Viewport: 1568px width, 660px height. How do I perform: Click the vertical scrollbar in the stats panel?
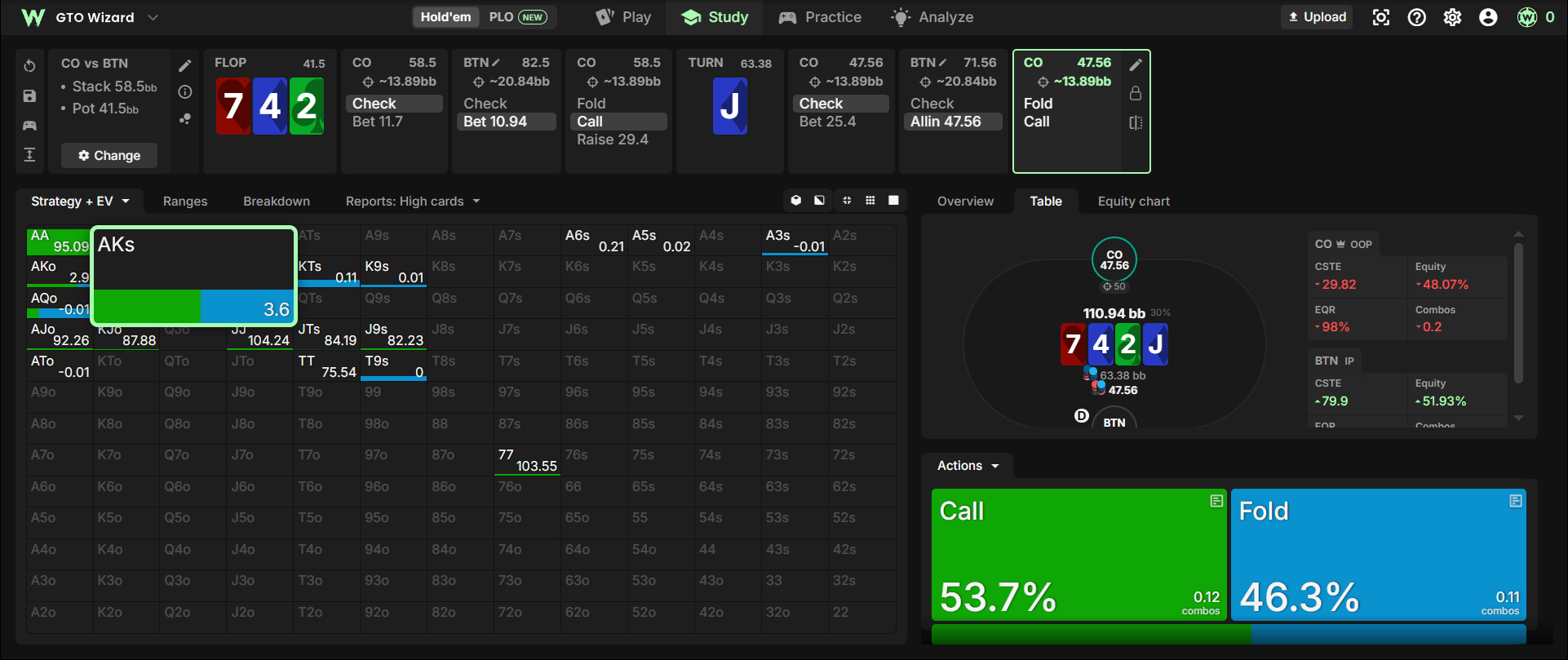point(1518,312)
